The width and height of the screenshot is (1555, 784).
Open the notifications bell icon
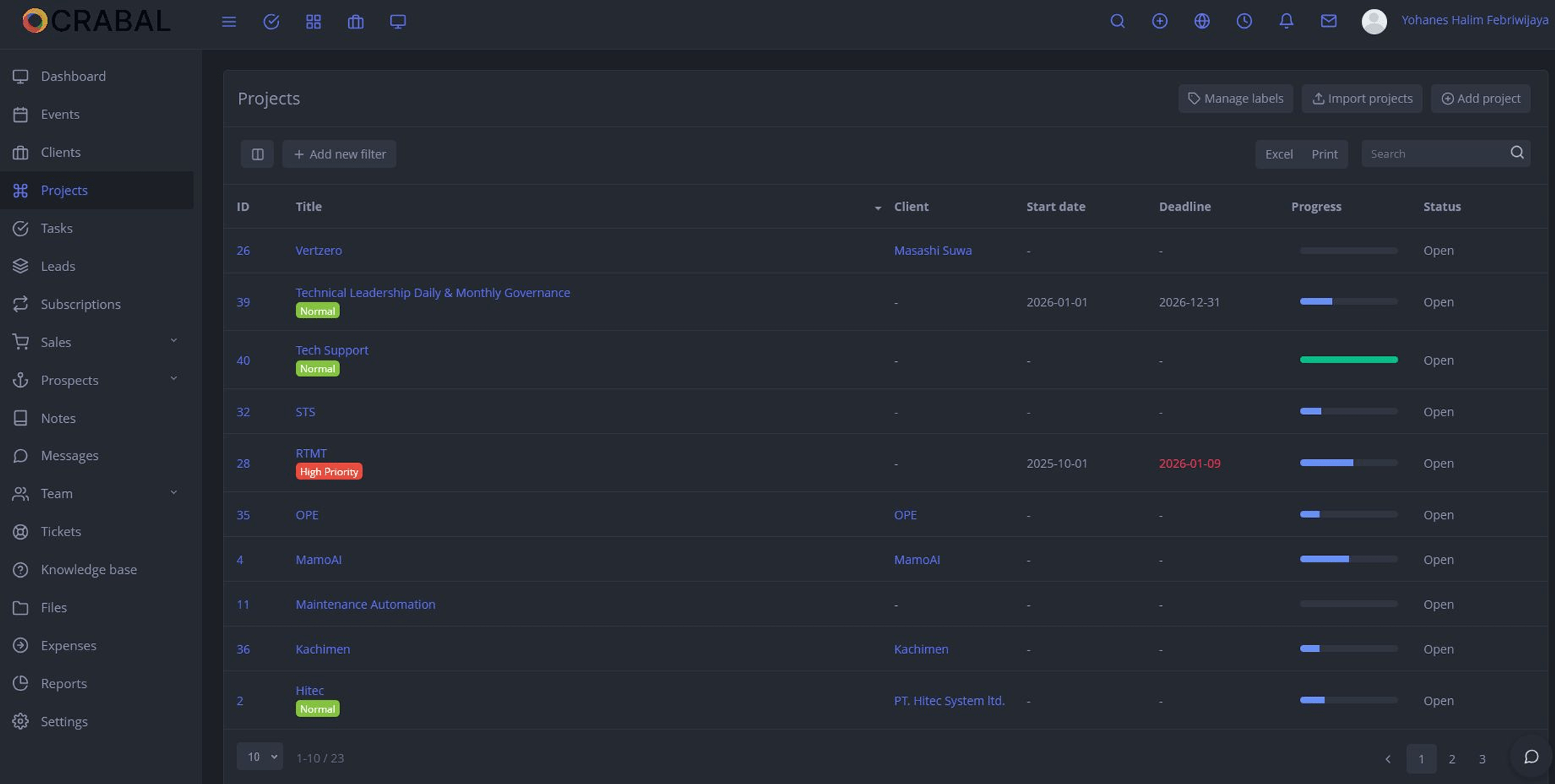[1286, 21]
